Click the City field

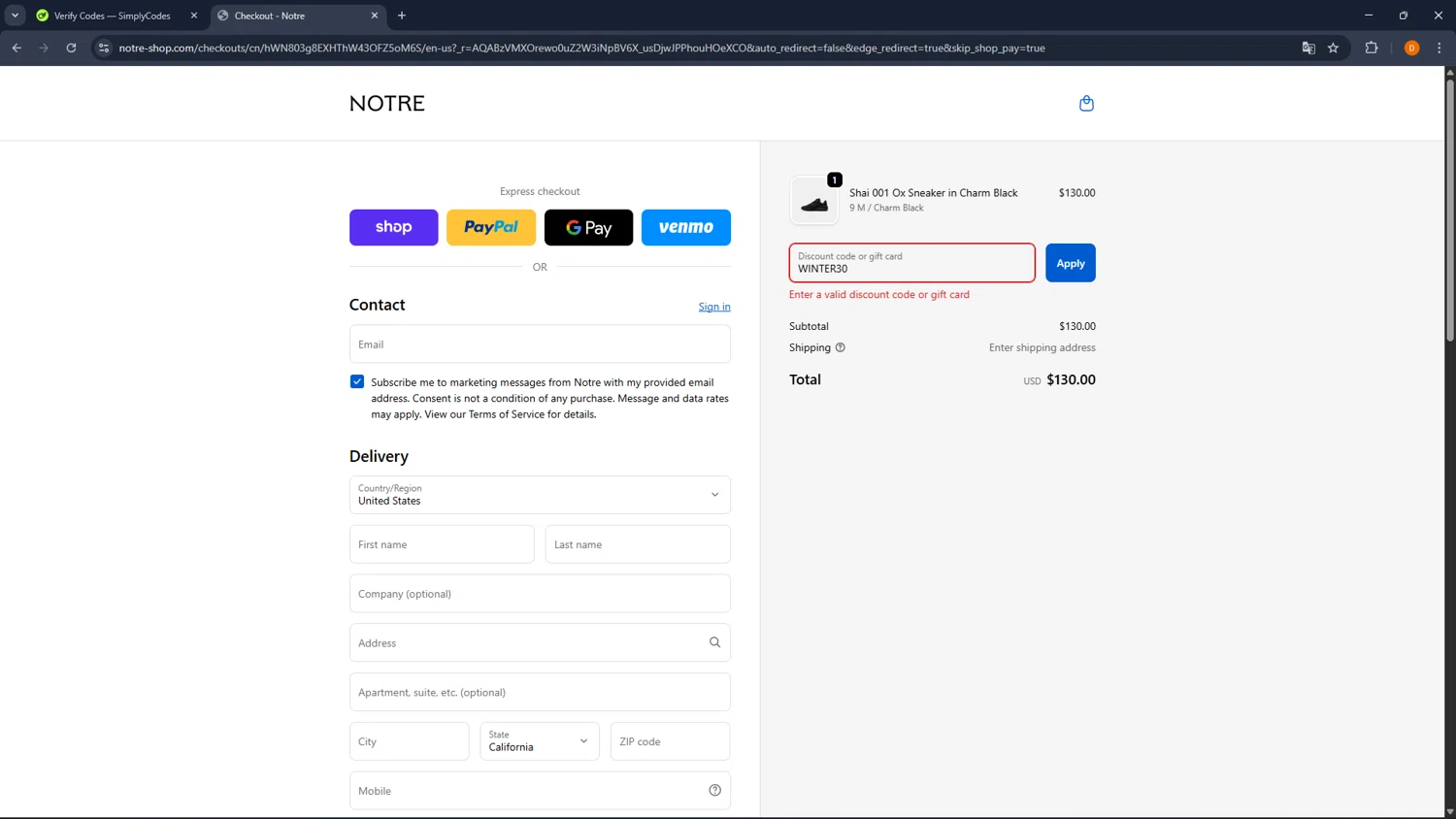[410, 741]
